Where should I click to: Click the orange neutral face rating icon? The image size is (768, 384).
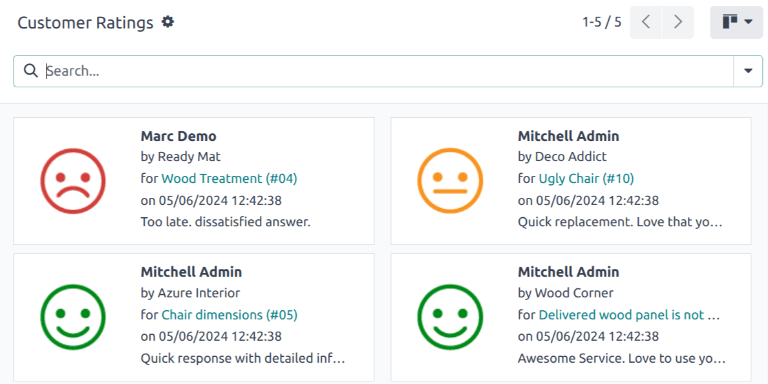450,181
